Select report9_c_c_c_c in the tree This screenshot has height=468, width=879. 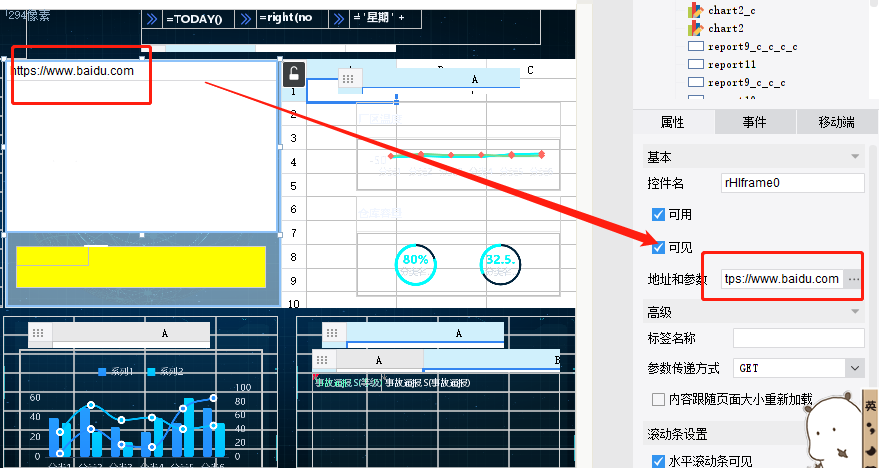point(752,47)
